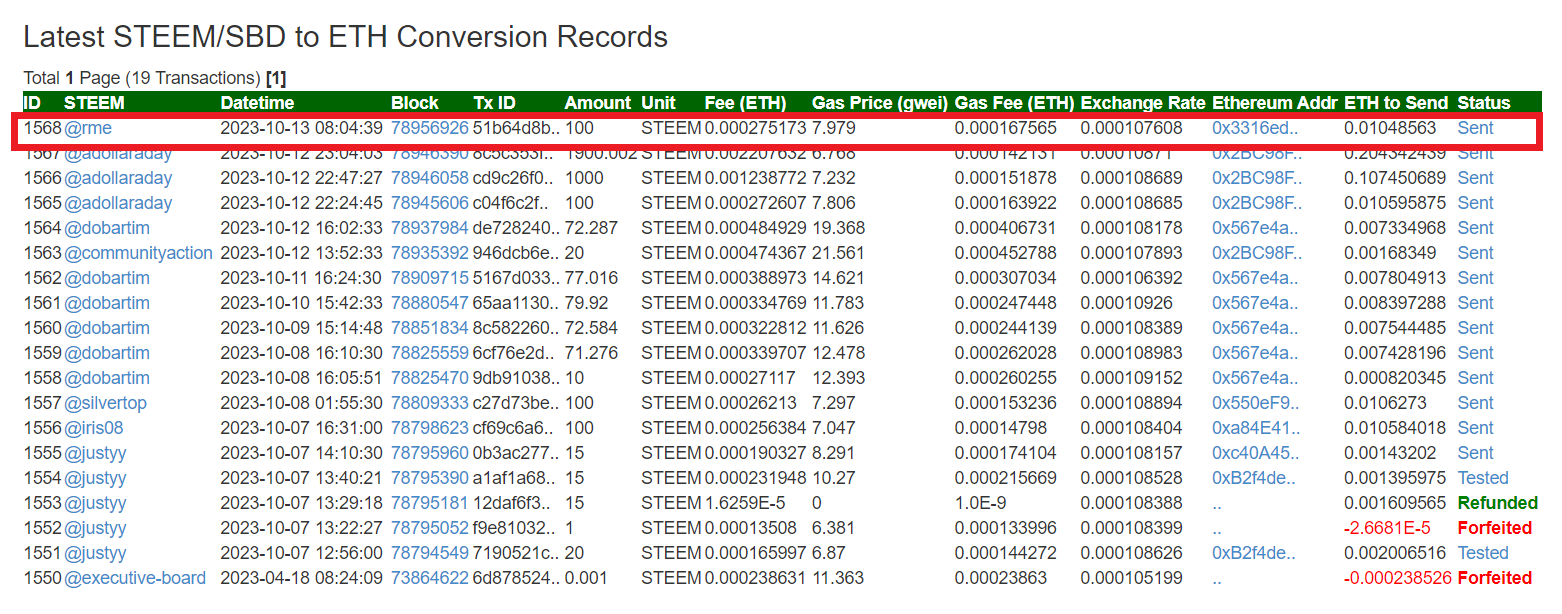The height and width of the screenshot is (614, 1562).
Task: Click gas price 21.561
Action: pos(838,253)
